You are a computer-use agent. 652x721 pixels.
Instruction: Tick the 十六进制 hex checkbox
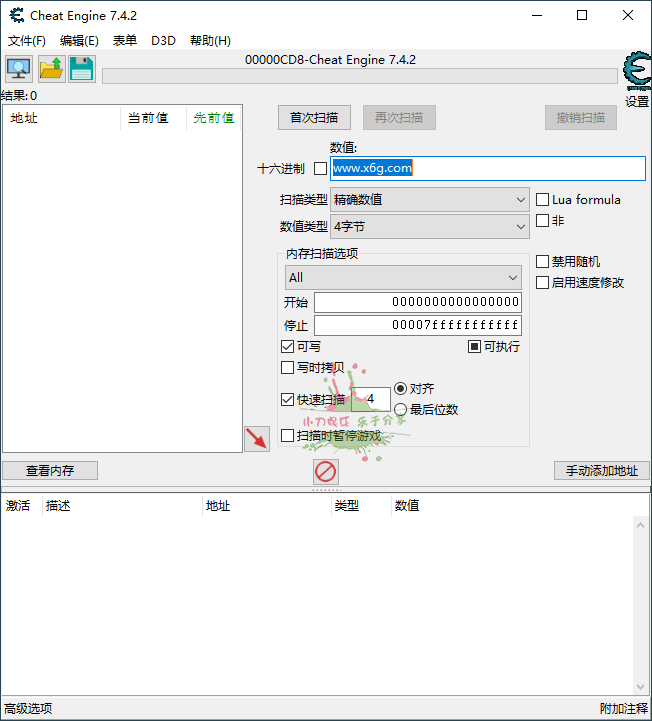[320, 169]
